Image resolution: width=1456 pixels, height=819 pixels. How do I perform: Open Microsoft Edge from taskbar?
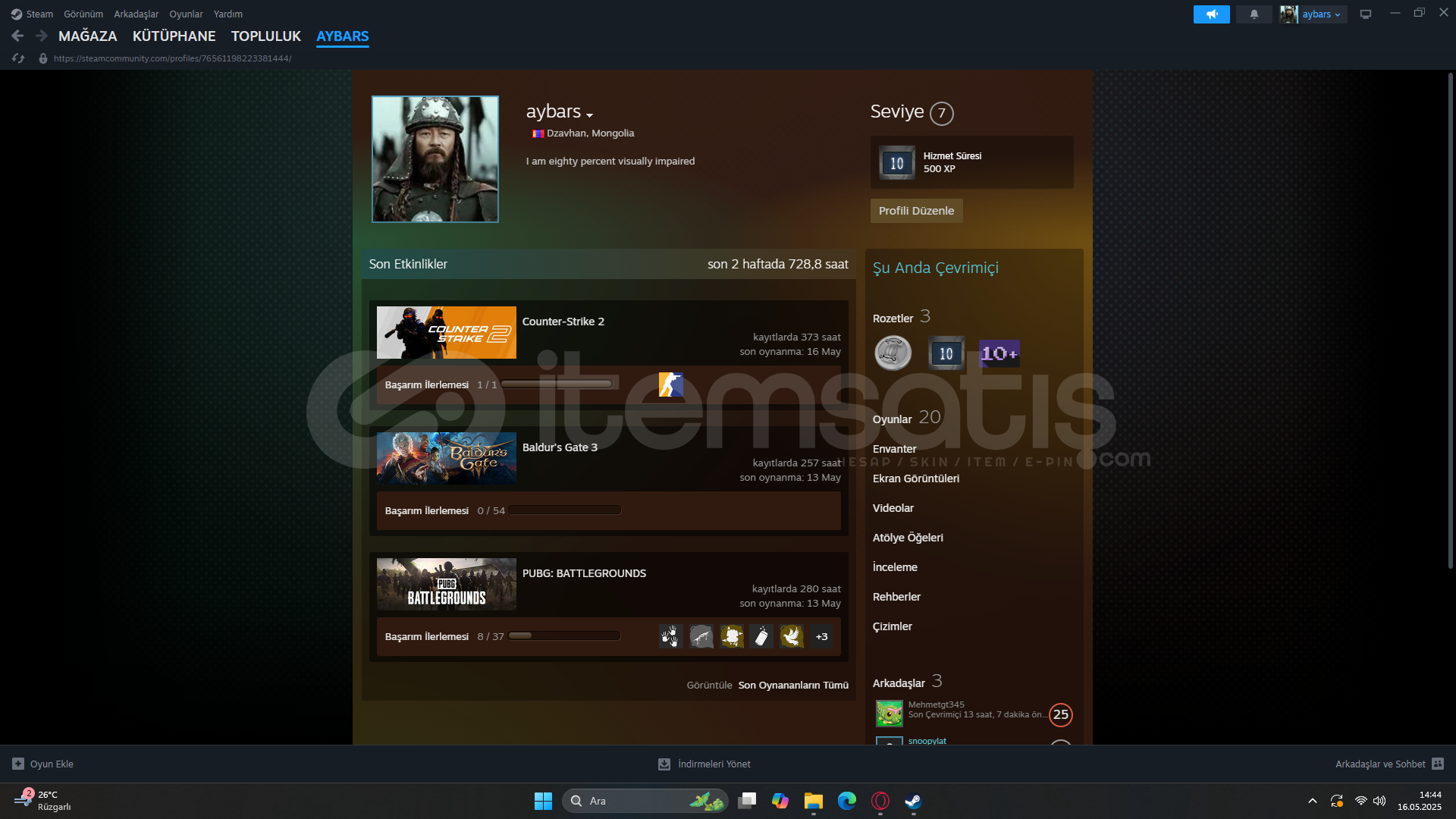click(847, 801)
